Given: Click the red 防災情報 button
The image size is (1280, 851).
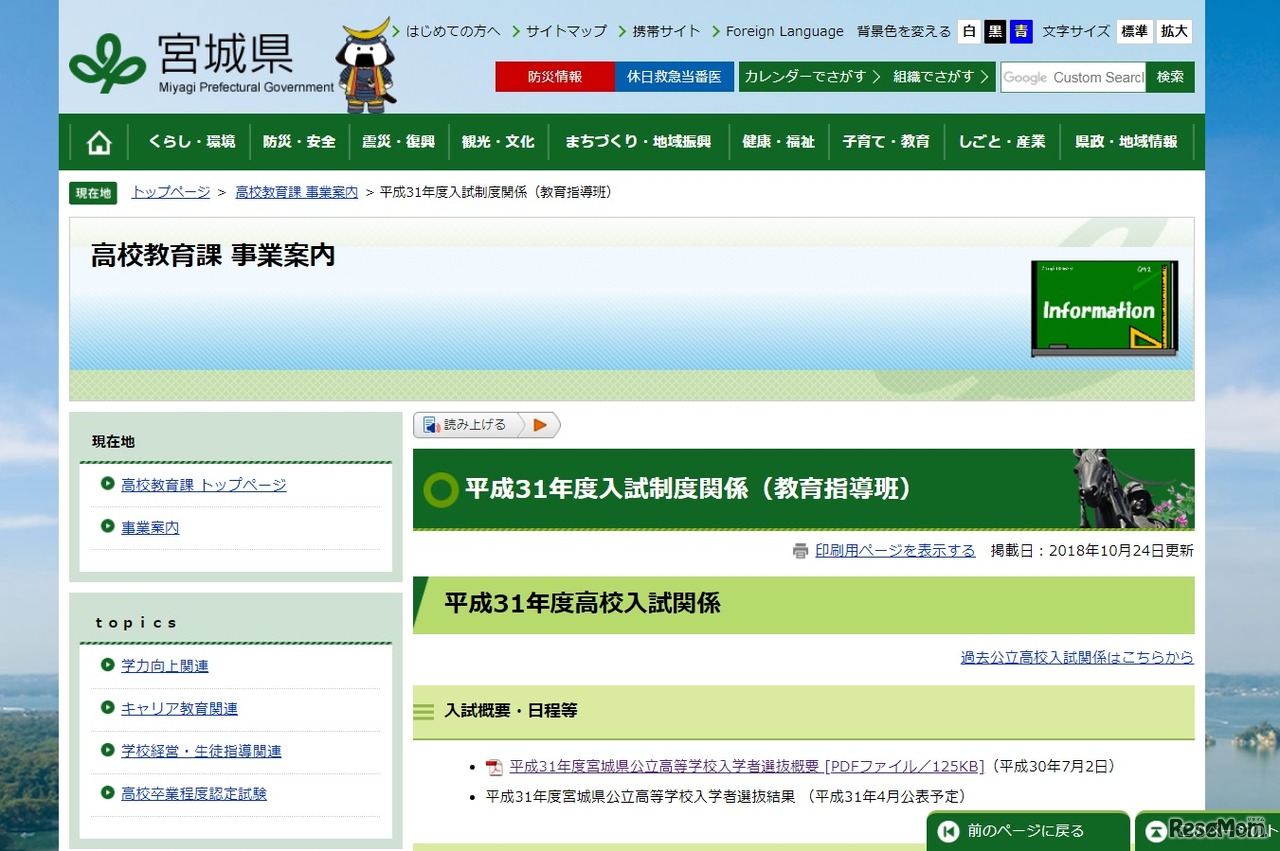Looking at the screenshot, I should pos(555,77).
